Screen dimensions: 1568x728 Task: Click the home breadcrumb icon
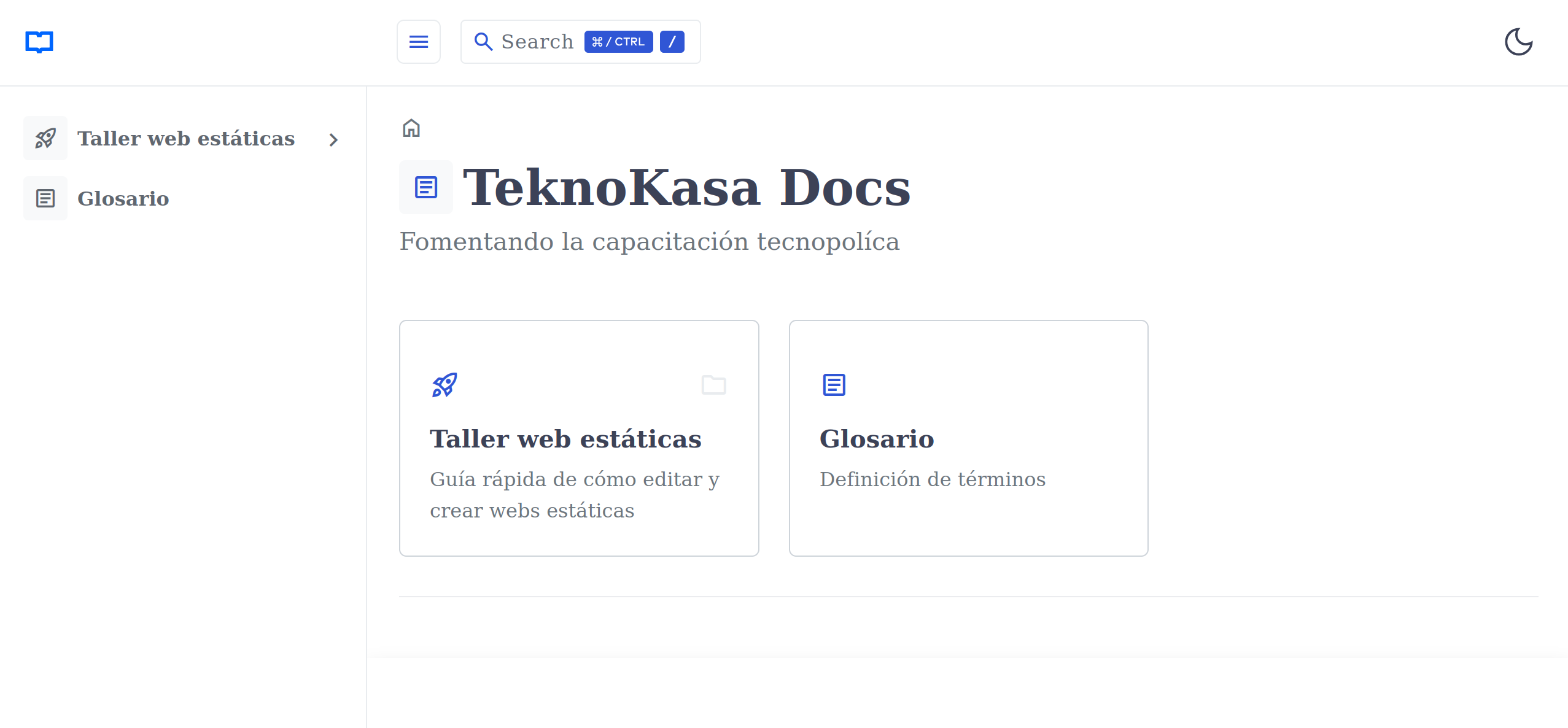[x=411, y=128]
